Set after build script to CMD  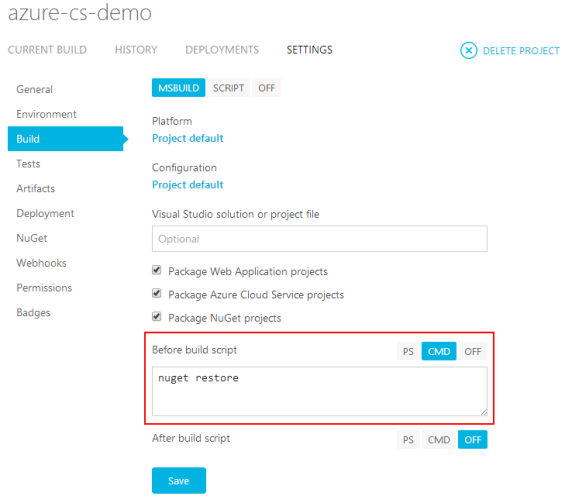point(439,440)
